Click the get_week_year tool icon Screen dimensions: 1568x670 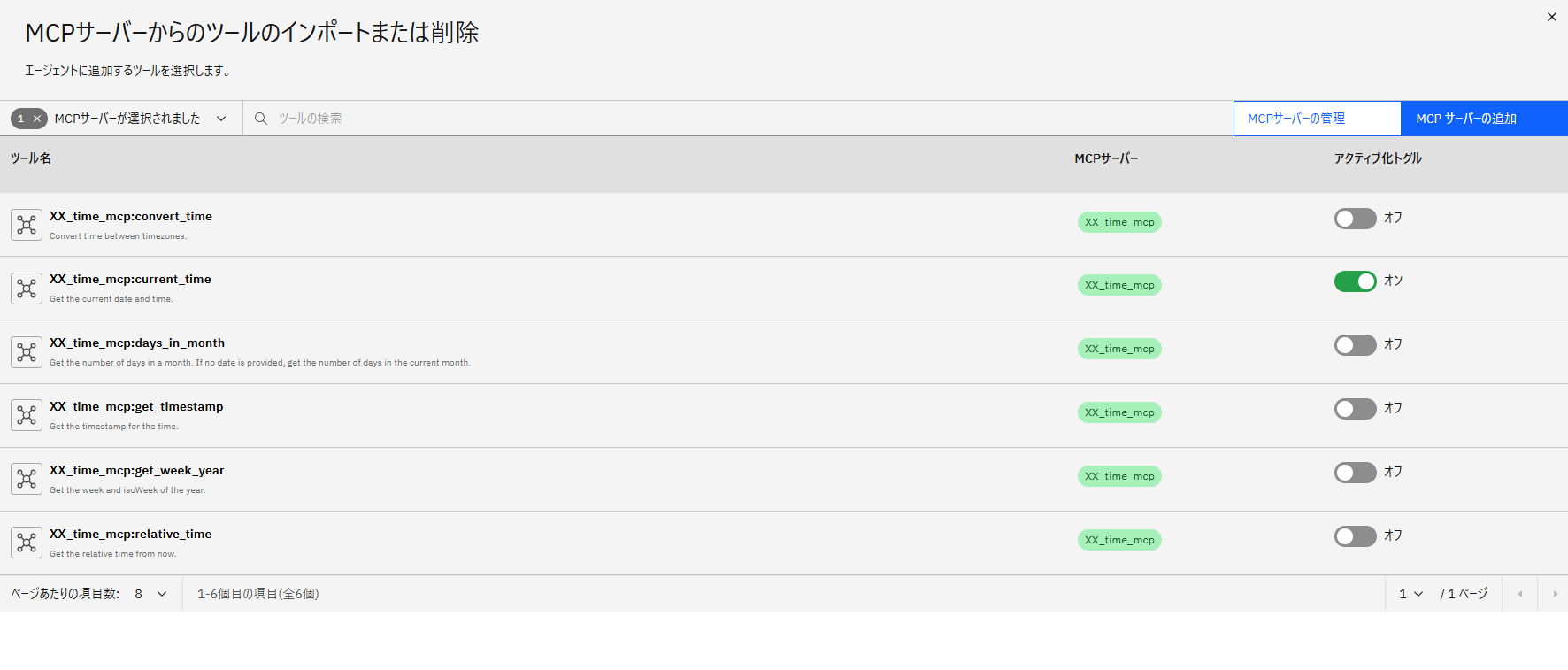pos(27,479)
